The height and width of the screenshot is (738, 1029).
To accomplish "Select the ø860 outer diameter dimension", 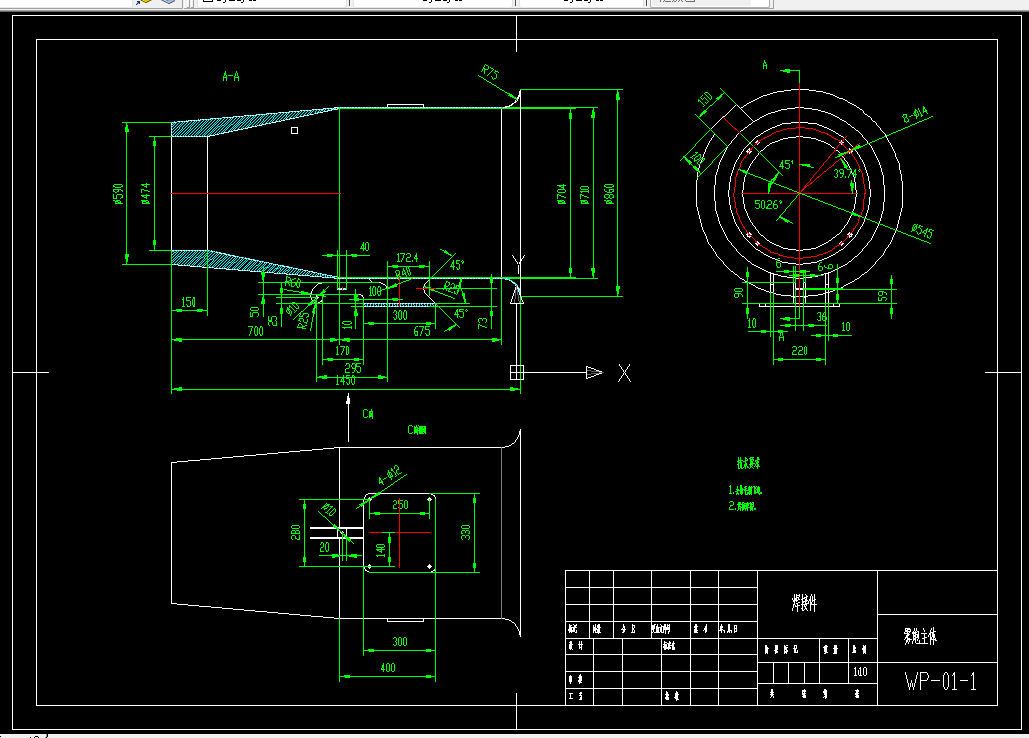I will coord(608,194).
